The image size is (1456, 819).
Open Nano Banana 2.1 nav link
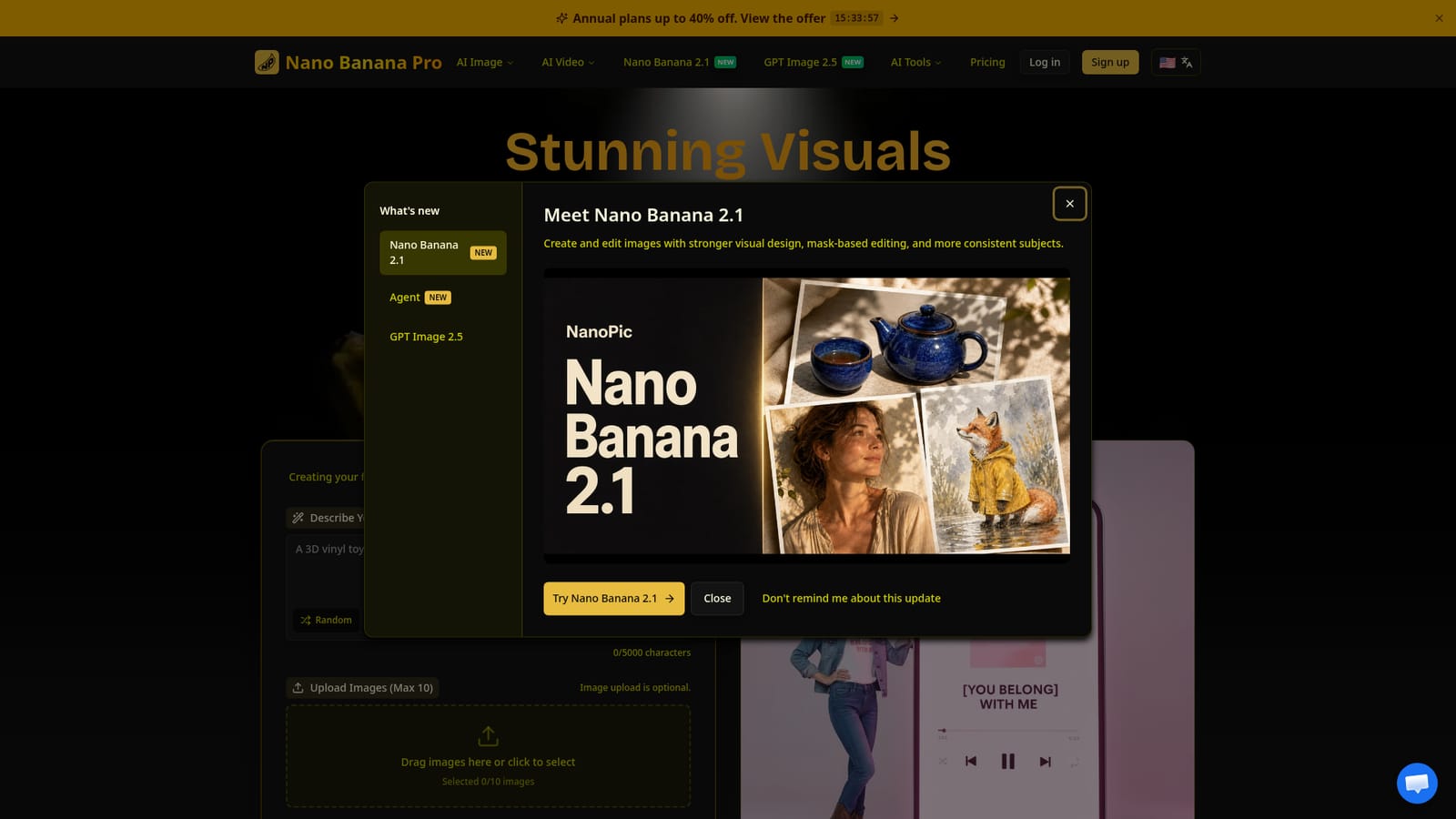click(679, 62)
